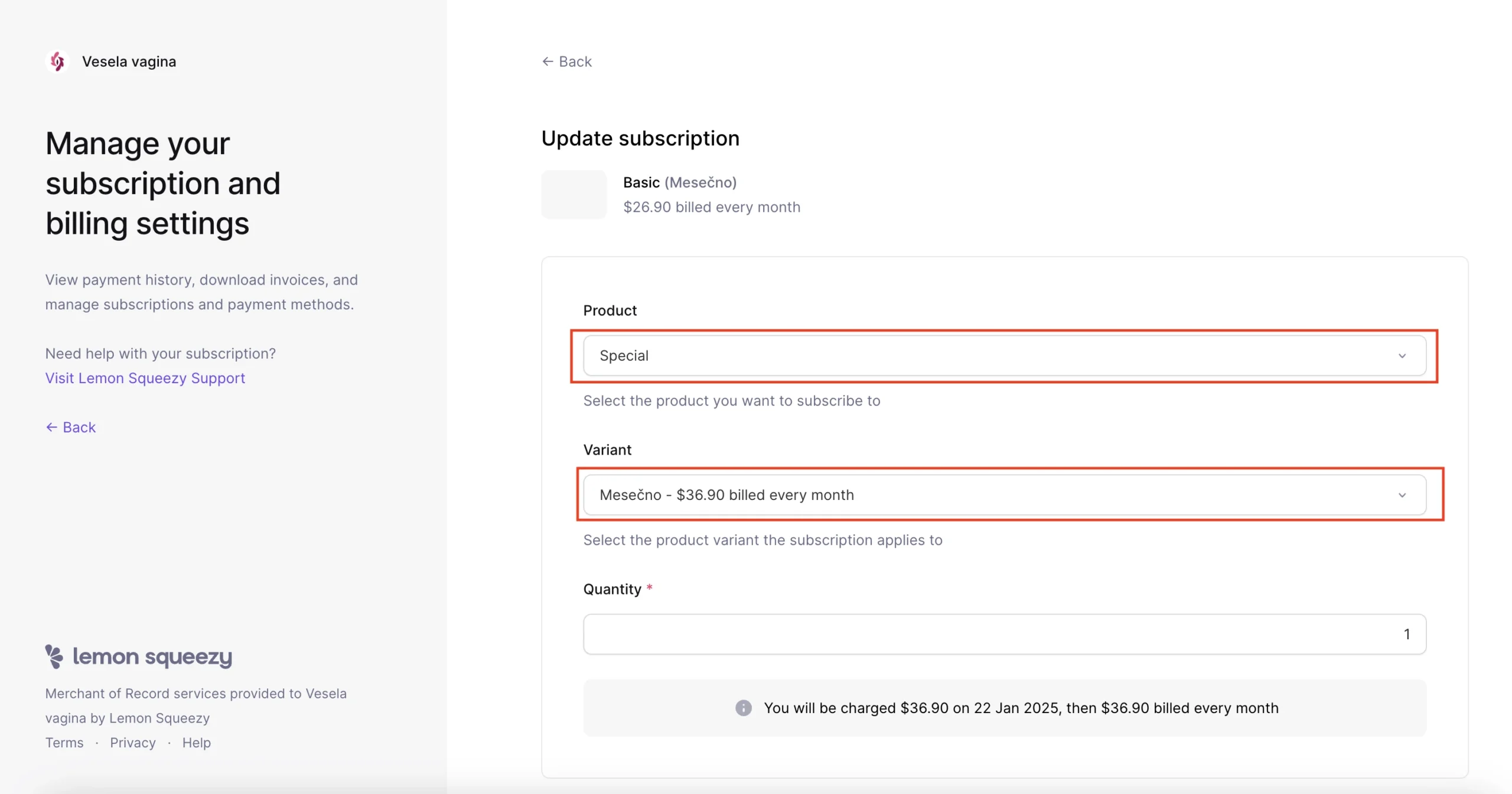
Task: Click the info icon in charge notice
Action: (743, 708)
